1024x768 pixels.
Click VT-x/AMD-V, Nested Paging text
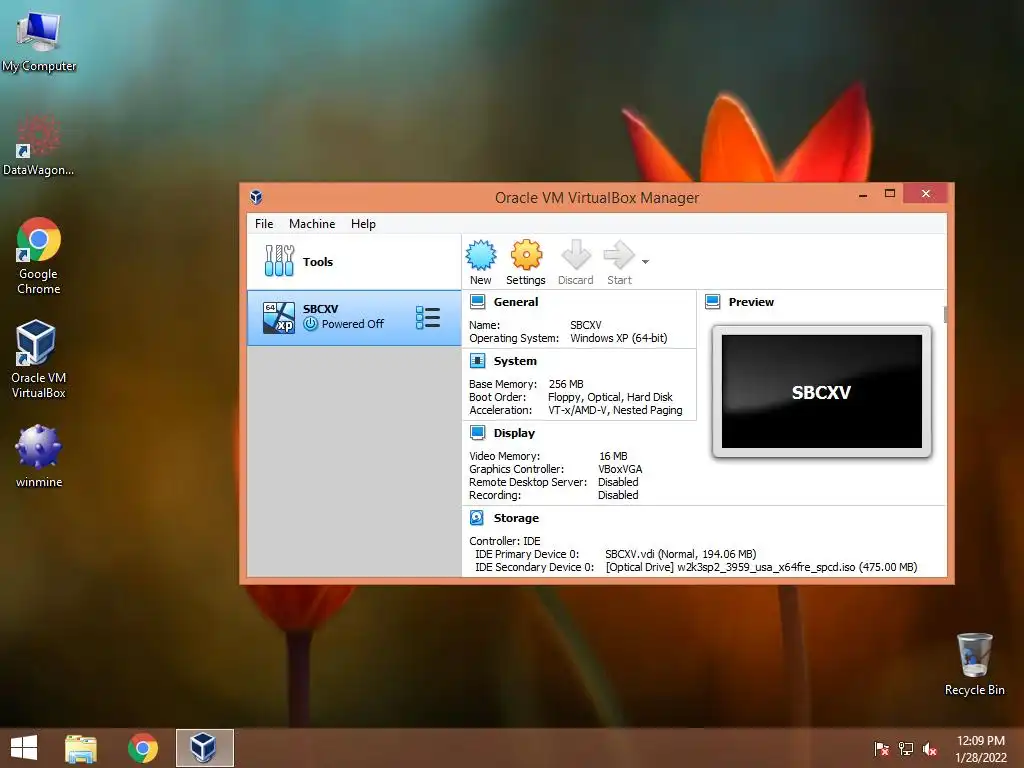point(615,410)
